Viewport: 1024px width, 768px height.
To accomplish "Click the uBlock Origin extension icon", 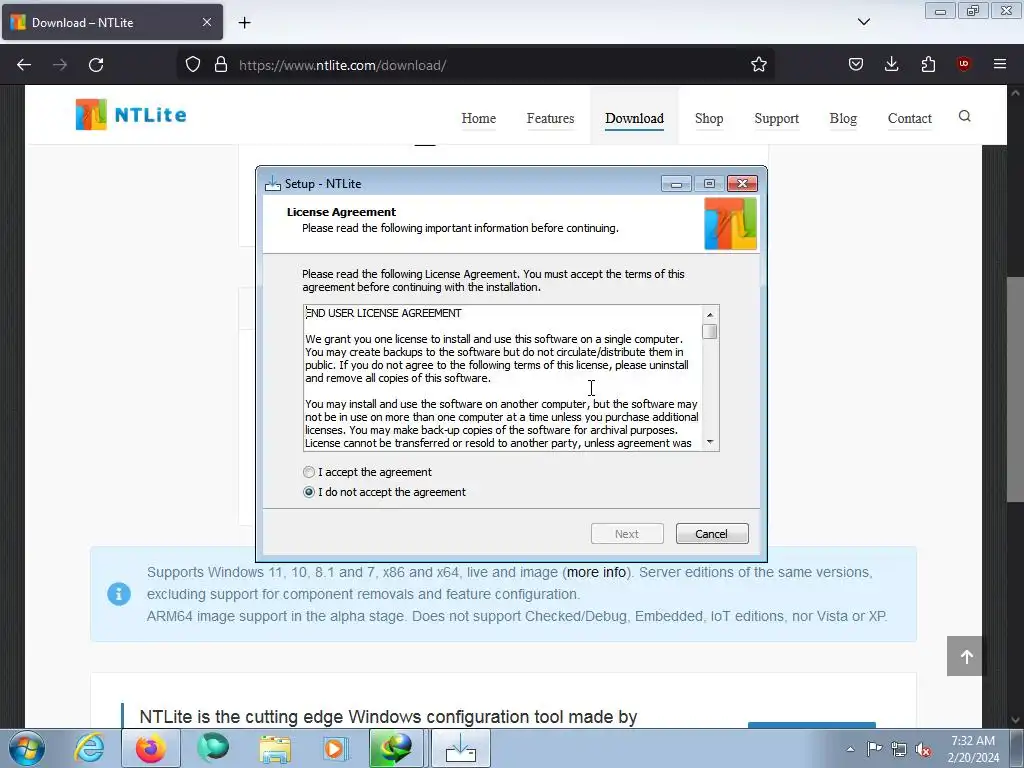I will [x=963, y=65].
